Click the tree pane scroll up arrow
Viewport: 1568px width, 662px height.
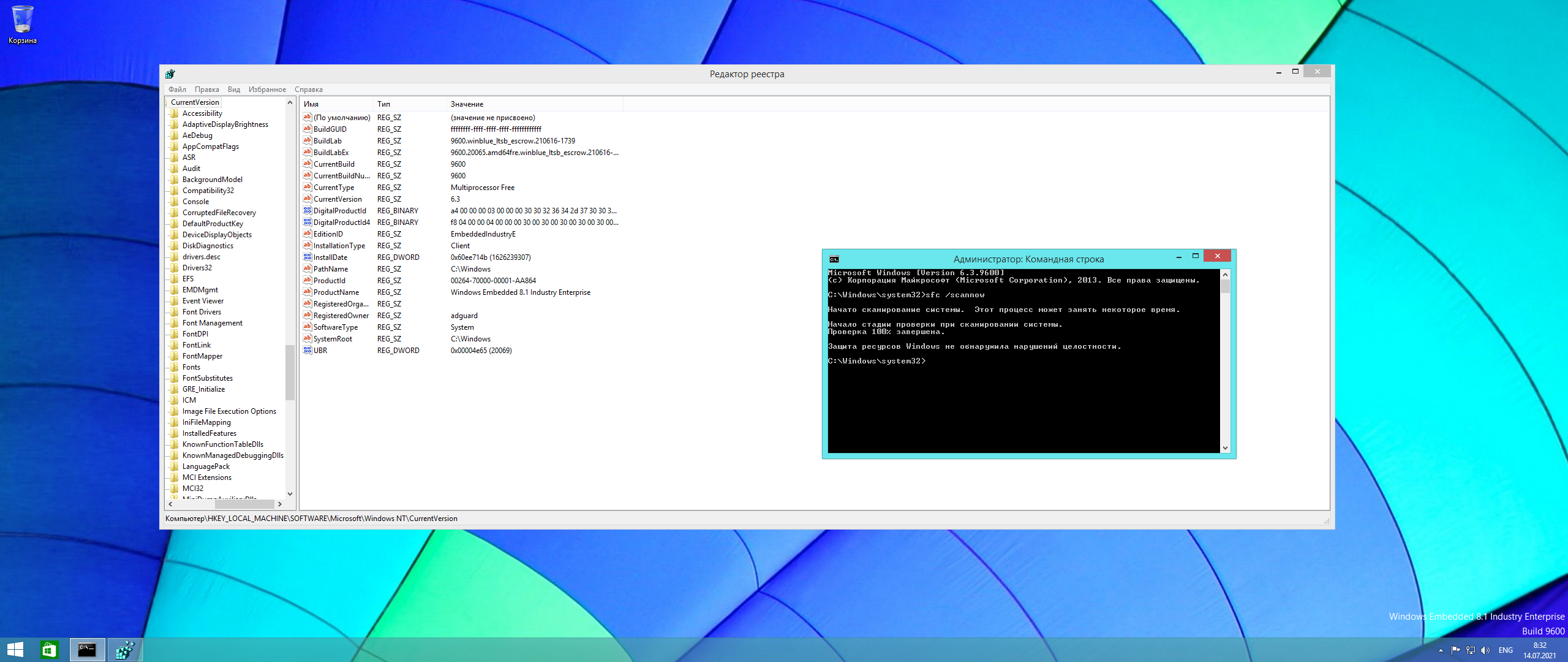click(290, 102)
